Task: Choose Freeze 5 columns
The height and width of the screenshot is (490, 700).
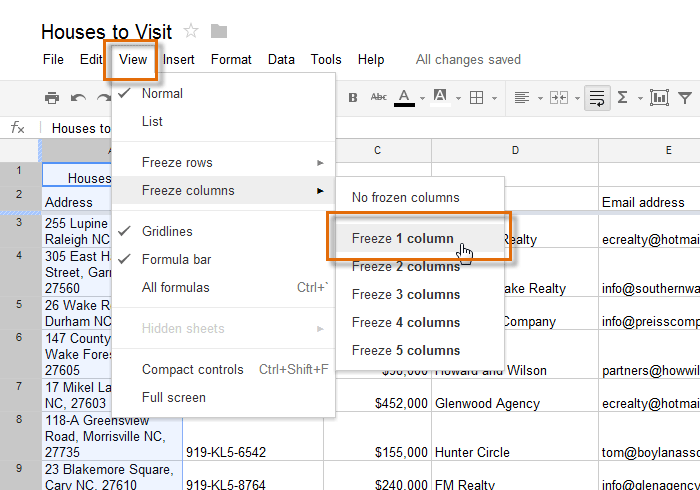Action: (420, 350)
